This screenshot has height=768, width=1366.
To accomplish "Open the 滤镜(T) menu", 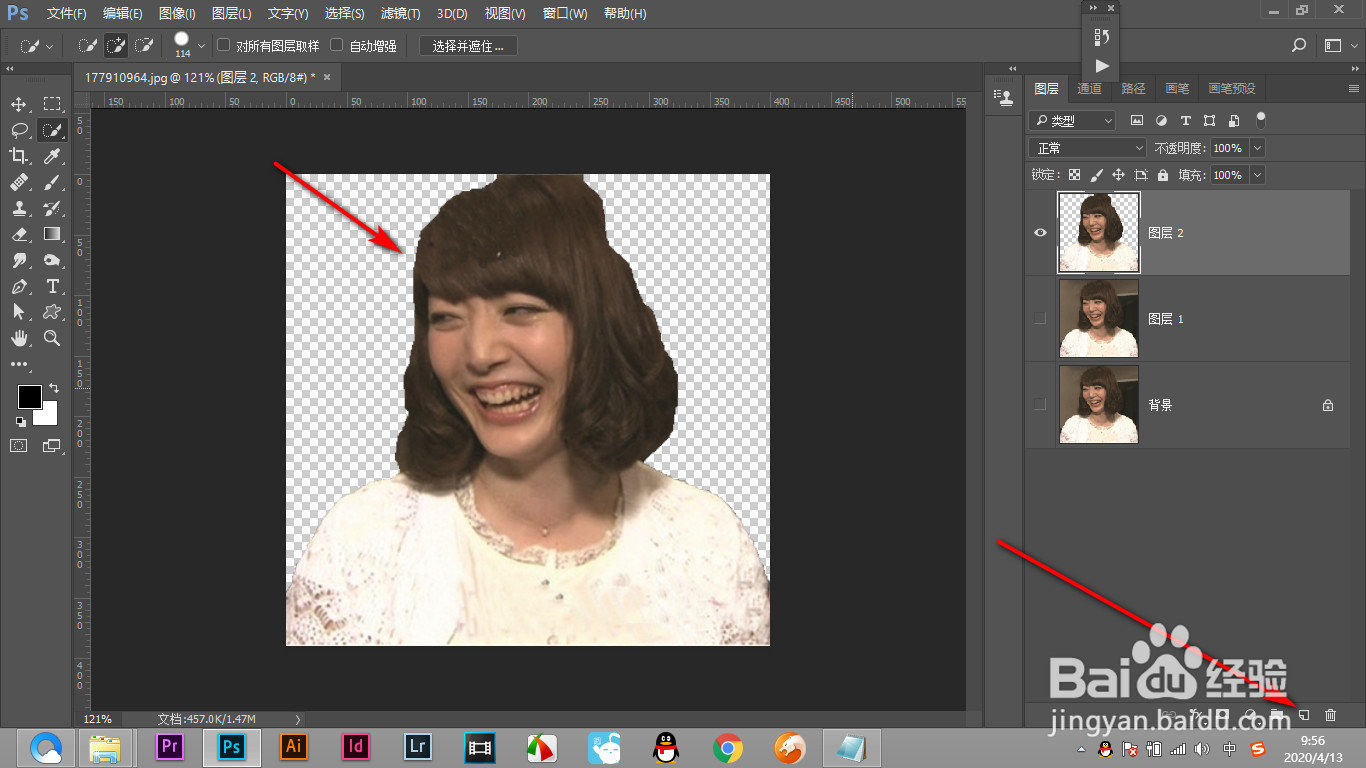I will pos(401,14).
